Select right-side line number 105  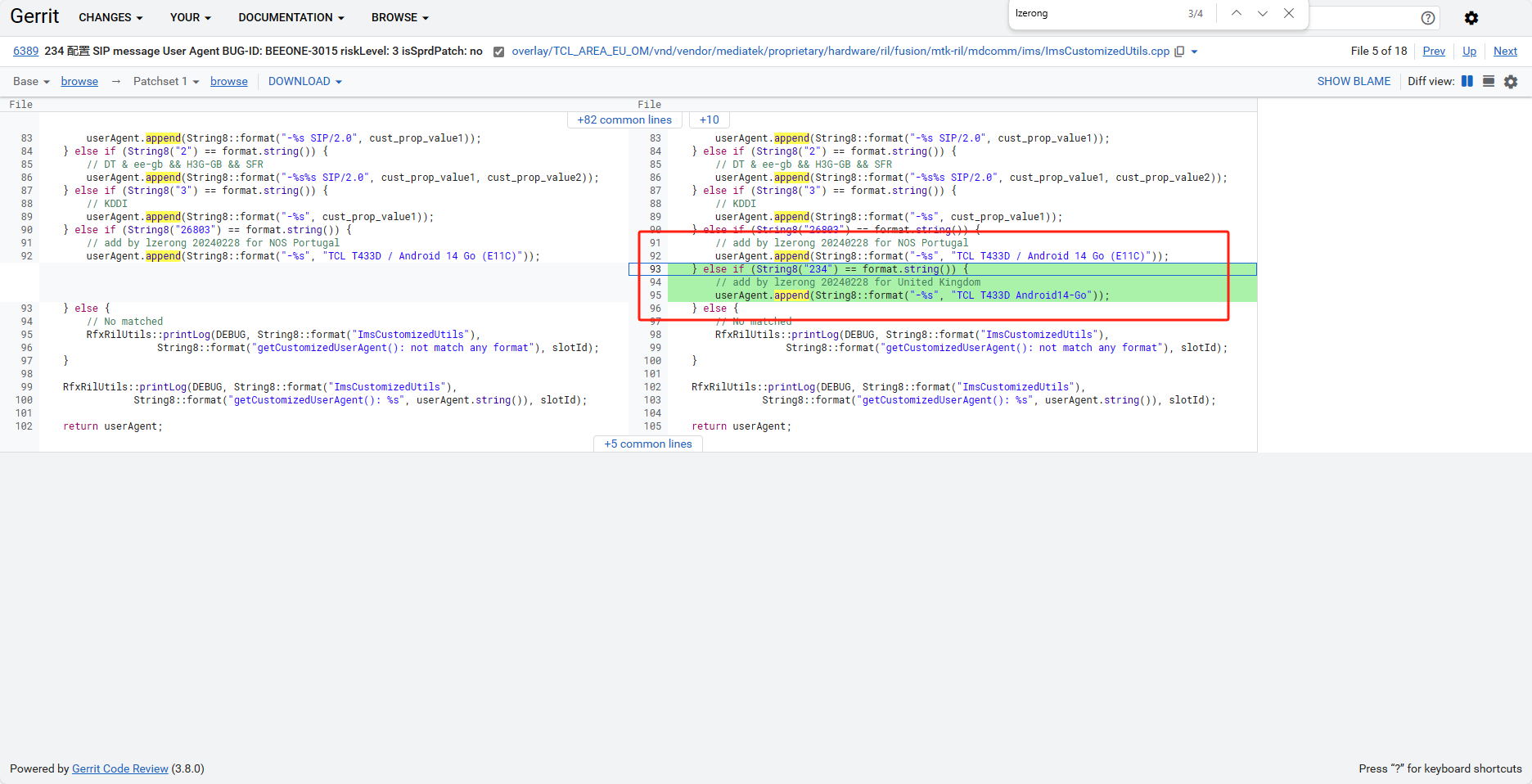[x=652, y=426]
